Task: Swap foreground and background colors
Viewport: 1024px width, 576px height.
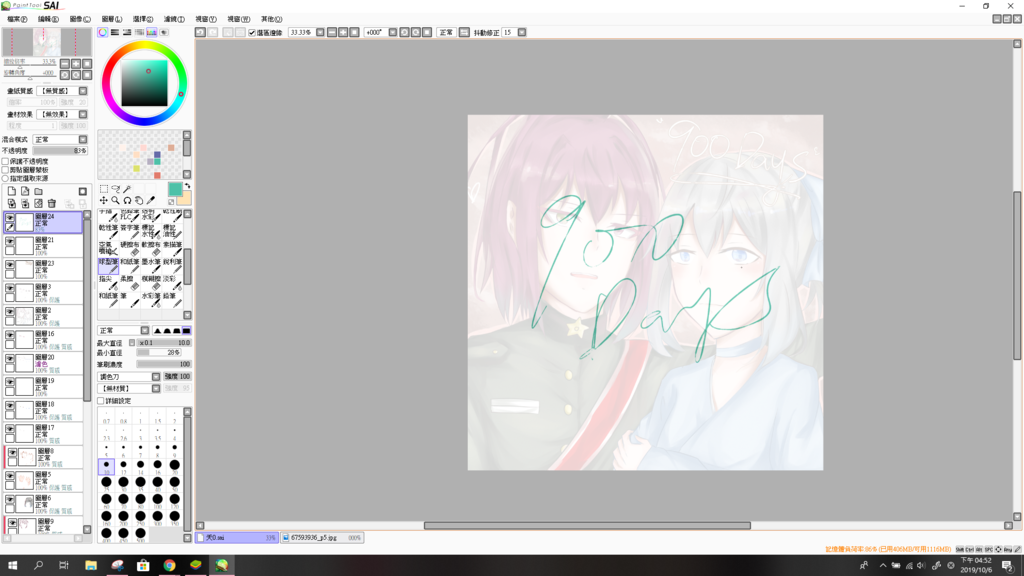Action: [187, 186]
